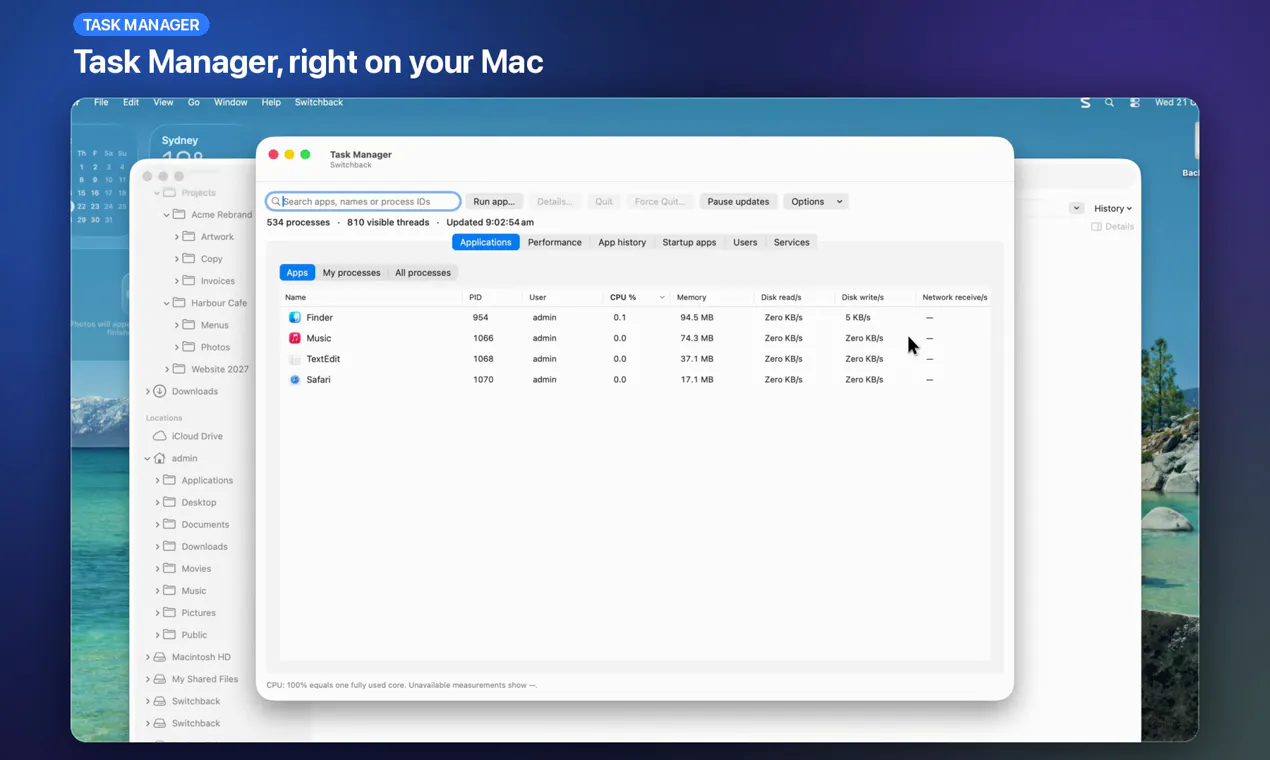Image resolution: width=1270 pixels, height=760 pixels.
Task: Sort by the CPU % column header
Action: [635, 297]
